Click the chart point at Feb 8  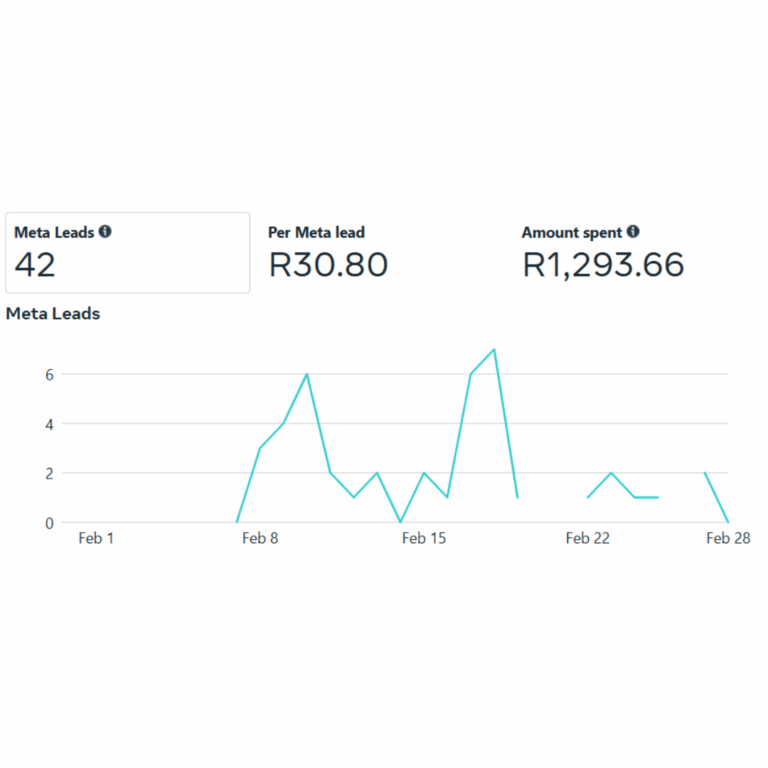pyautogui.click(x=260, y=448)
